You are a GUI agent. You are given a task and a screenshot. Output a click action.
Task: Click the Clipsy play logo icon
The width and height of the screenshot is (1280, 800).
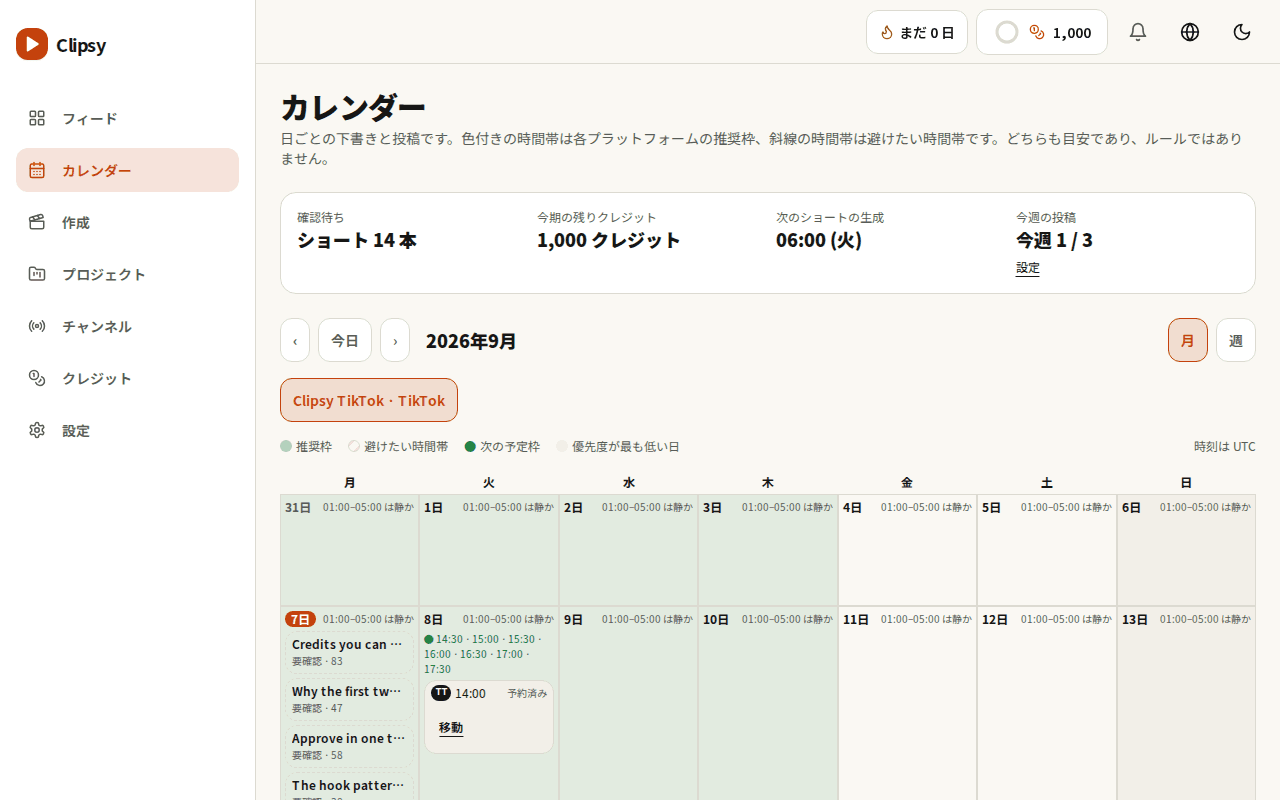32,44
